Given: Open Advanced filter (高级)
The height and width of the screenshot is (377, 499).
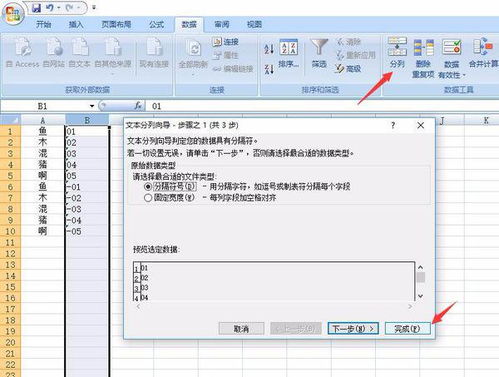Looking at the screenshot, I should click(x=348, y=69).
